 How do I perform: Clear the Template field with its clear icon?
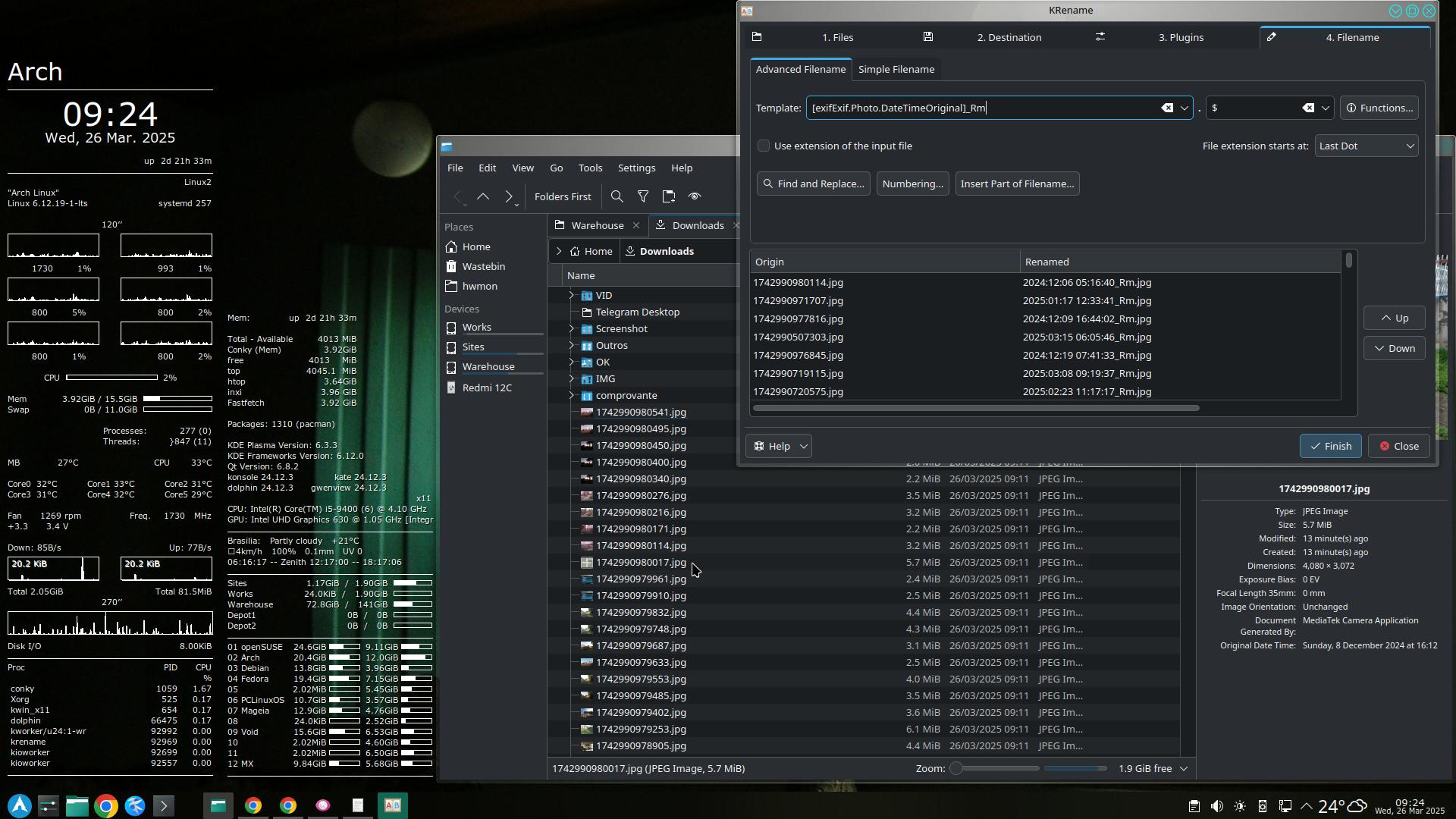(1167, 108)
